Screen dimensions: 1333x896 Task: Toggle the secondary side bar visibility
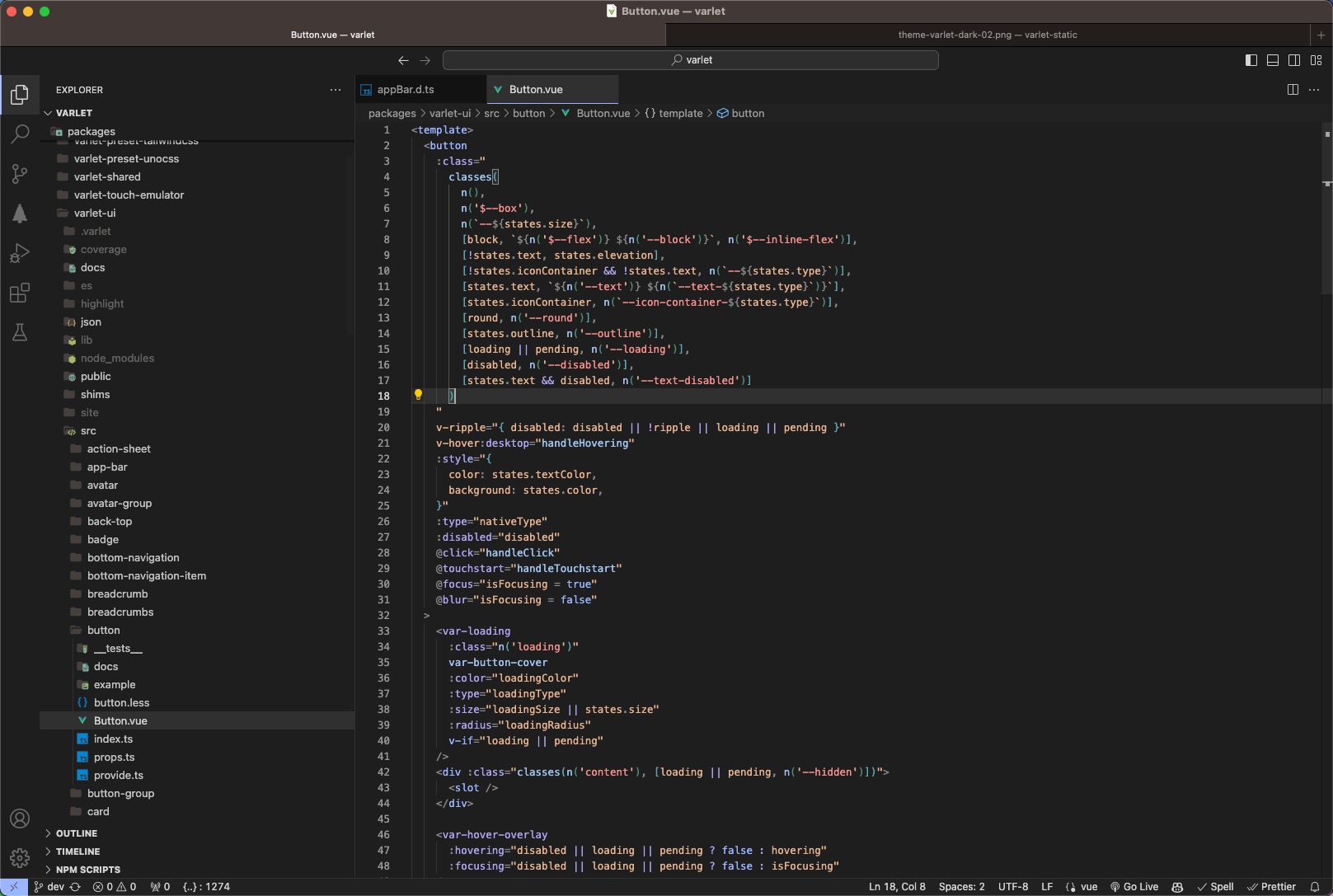pyautogui.click(x=1294, y=60)
